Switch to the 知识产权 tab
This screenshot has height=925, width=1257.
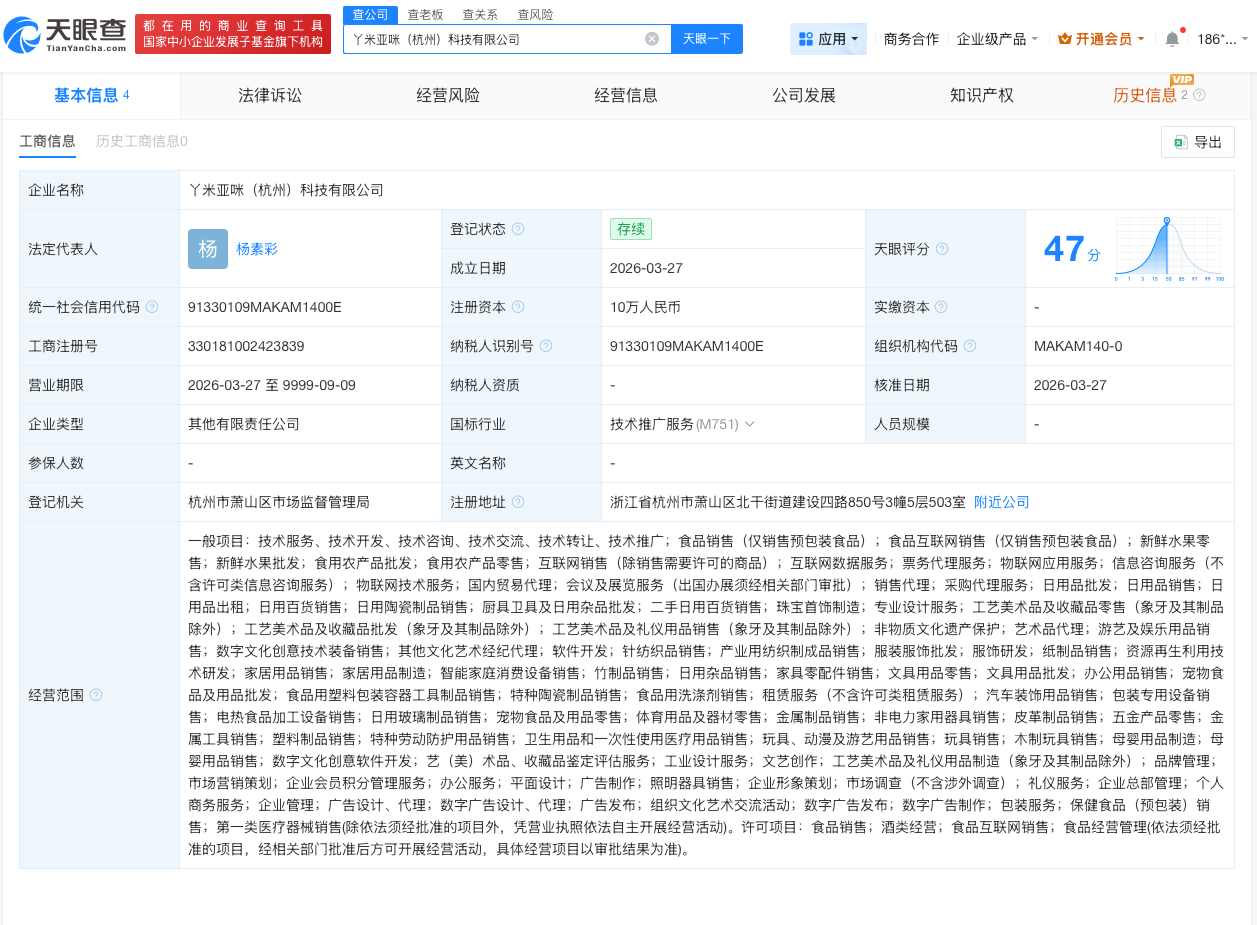coord(981,95)
